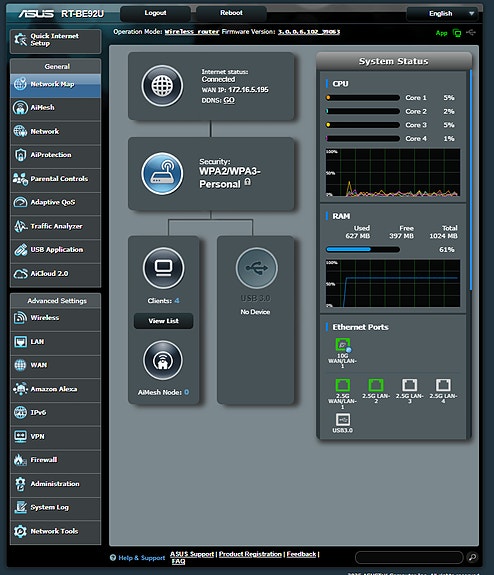Click the 2.5G LAN-3 port icon
This screenshot has height=575, width=494.
[x=410, y=385]
